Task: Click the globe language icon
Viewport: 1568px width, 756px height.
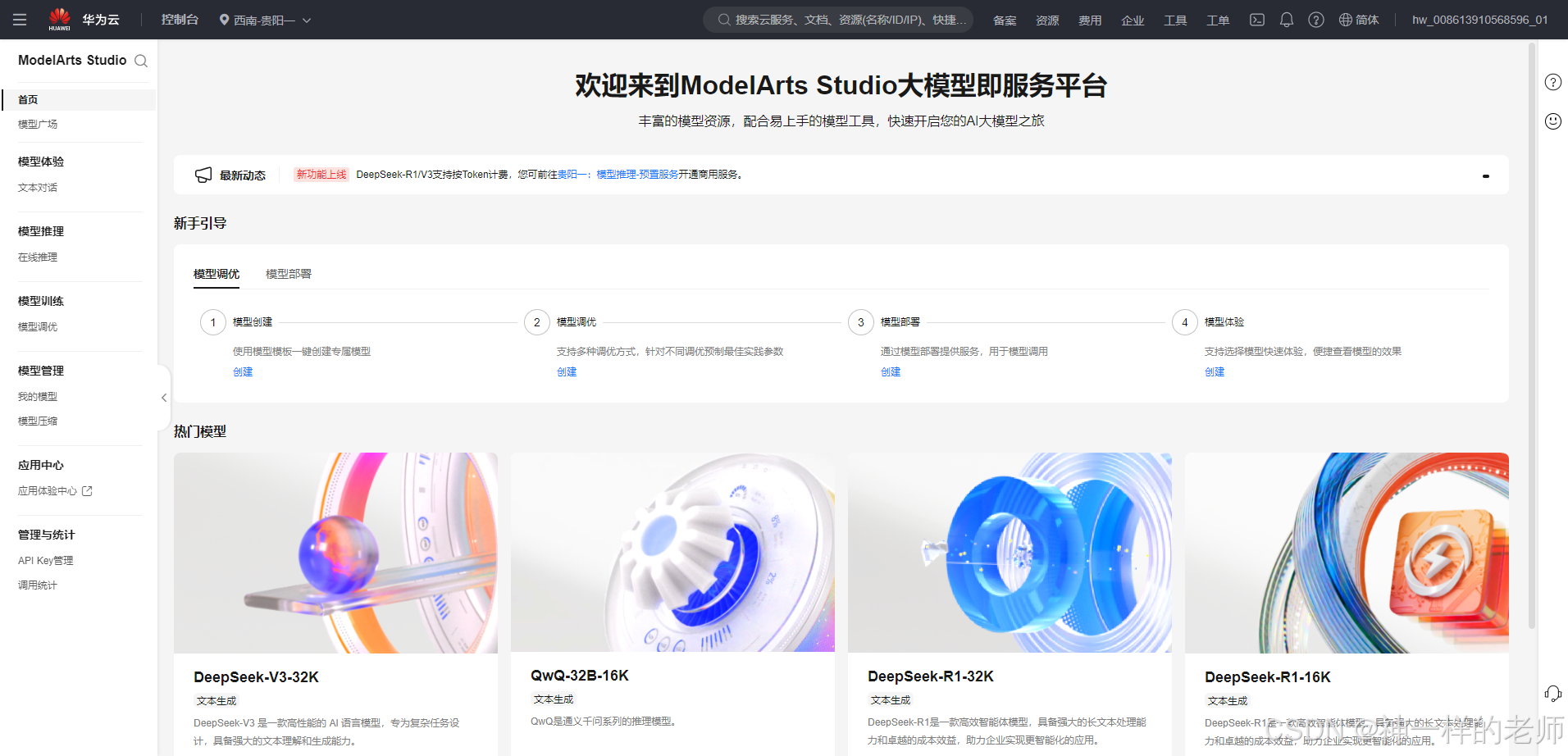Action: 1345,20
